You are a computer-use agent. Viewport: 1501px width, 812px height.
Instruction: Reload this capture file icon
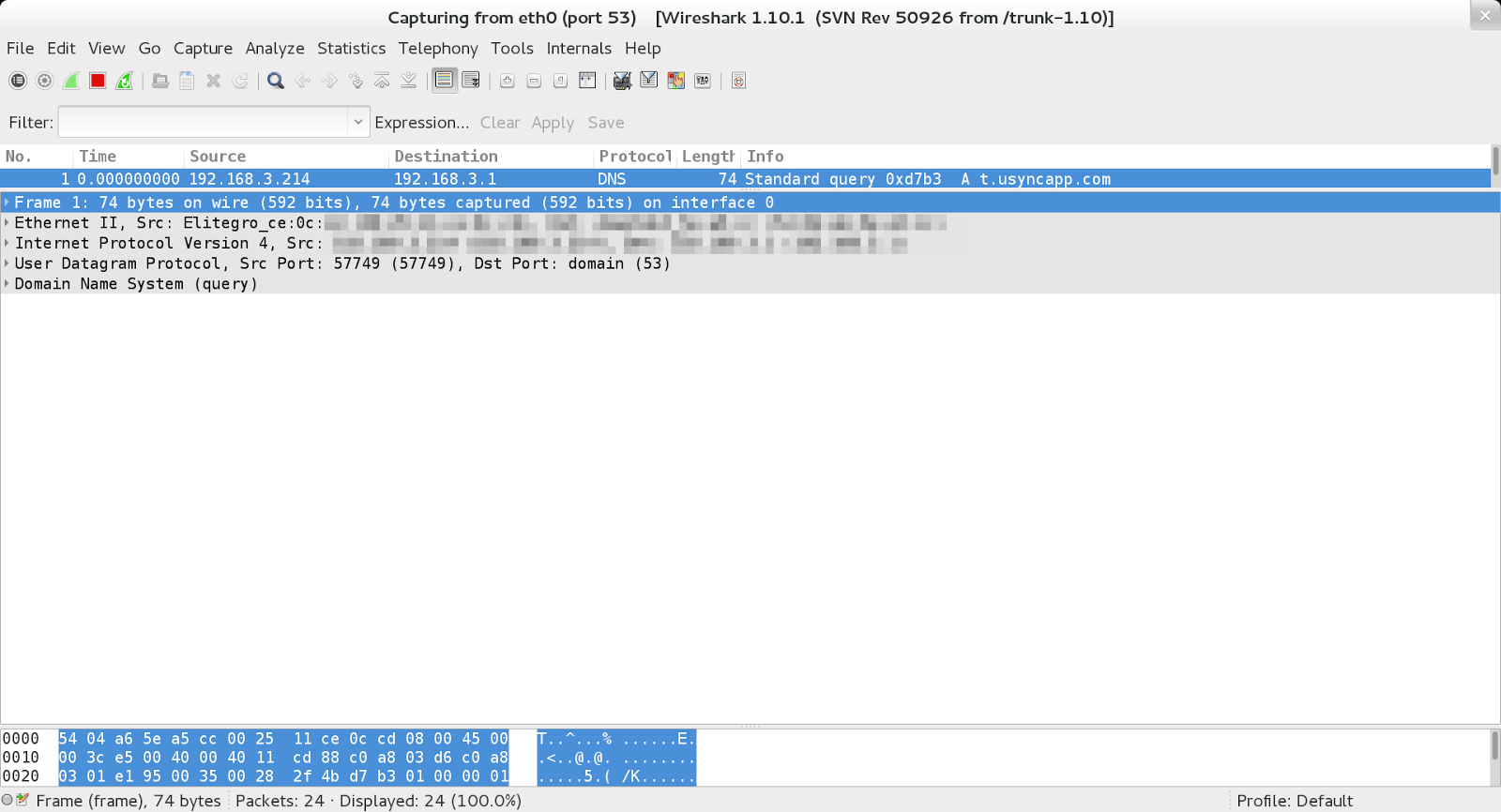(240, 81)
